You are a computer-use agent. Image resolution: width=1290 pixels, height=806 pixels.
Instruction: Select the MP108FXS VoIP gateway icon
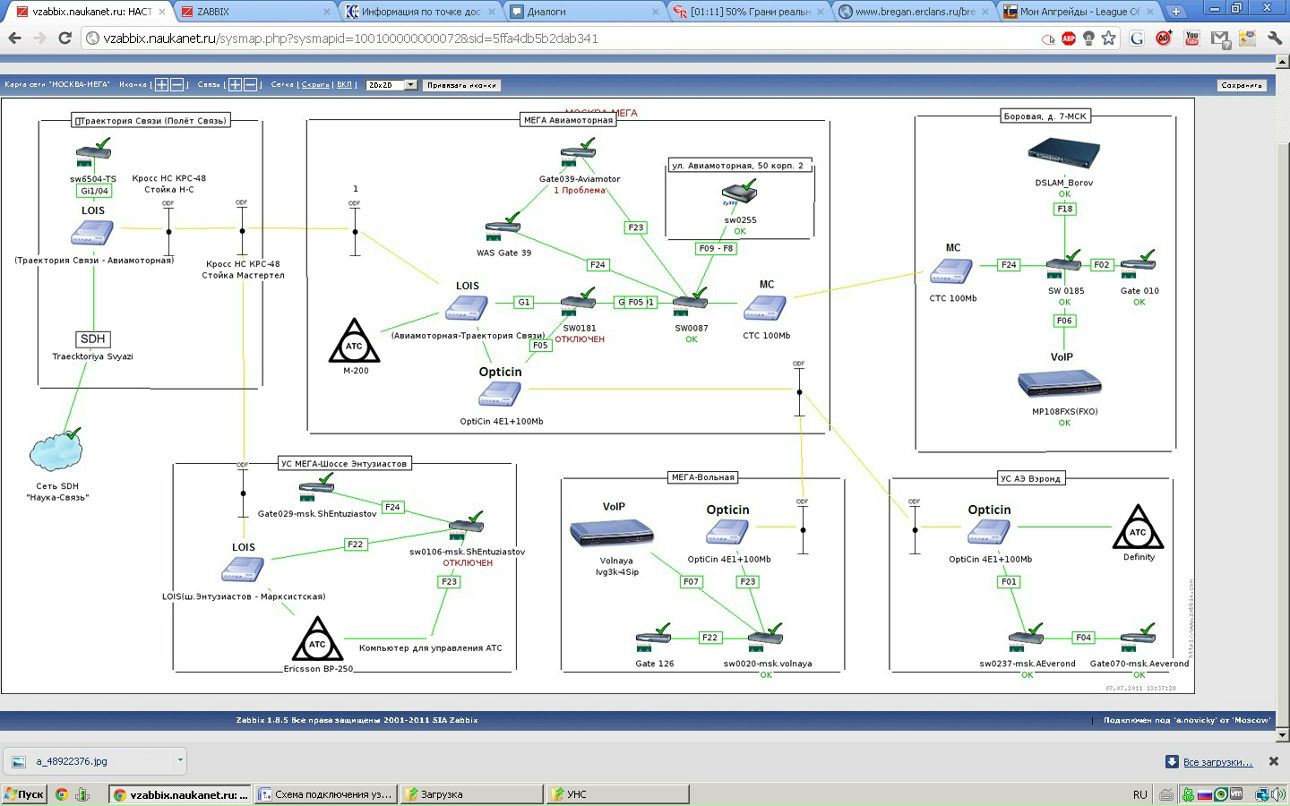pyautogui.click(x=1059, y=385)
